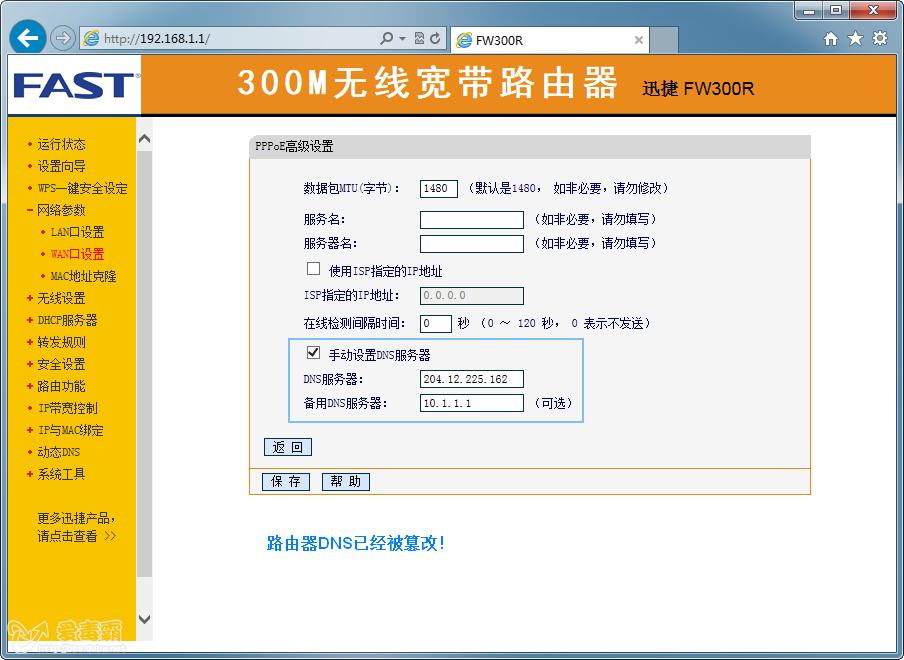Click the search magnifier icon in address bar

click(387, 39)
